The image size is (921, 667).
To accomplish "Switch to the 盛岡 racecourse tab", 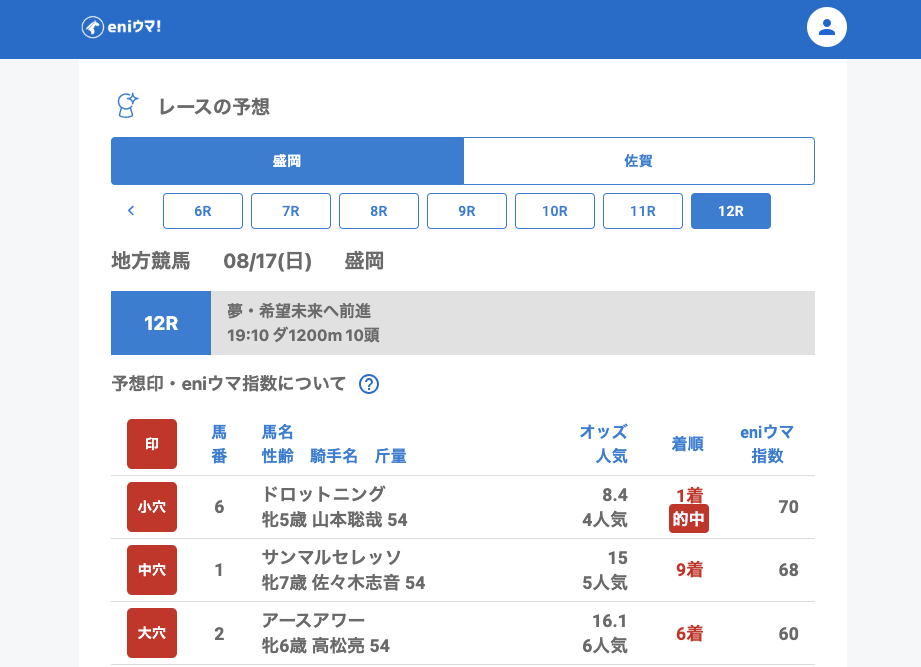I will click(x=287, y=161).
